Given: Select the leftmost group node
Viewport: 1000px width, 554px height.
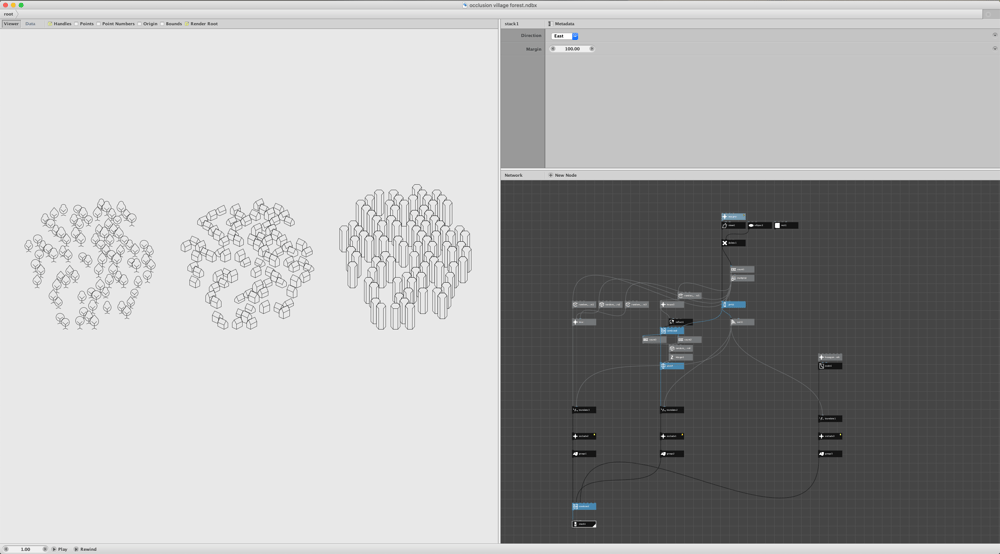Looking at the screenshot, I should [584, 454].
